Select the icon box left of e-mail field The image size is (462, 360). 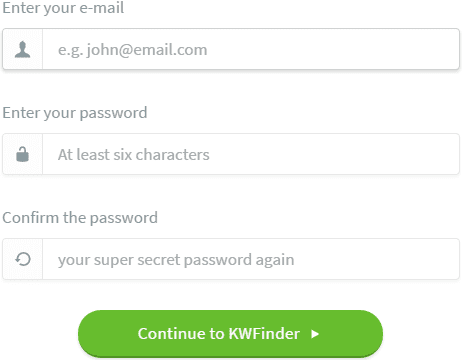[23, 49]
